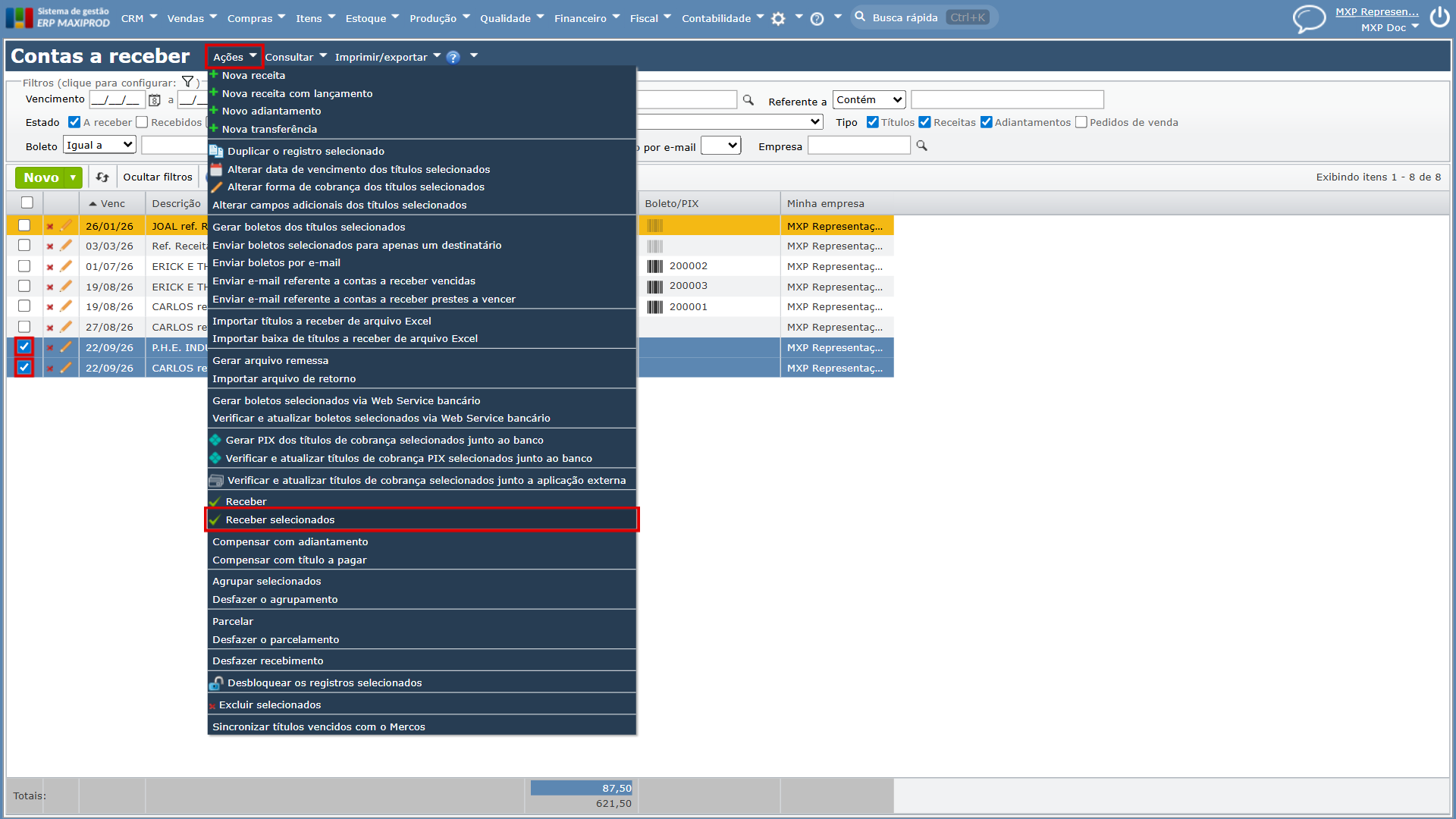Delete the 03/03/26 row red X
This screenshot has height=819, width=1456.
(x=50, y=246)
